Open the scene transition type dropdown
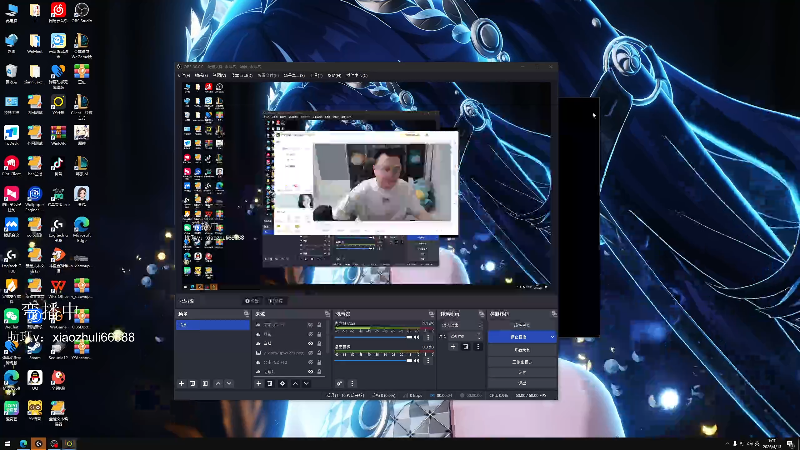Viewport: 800px width, 450px height. click(x=461, y=325)
